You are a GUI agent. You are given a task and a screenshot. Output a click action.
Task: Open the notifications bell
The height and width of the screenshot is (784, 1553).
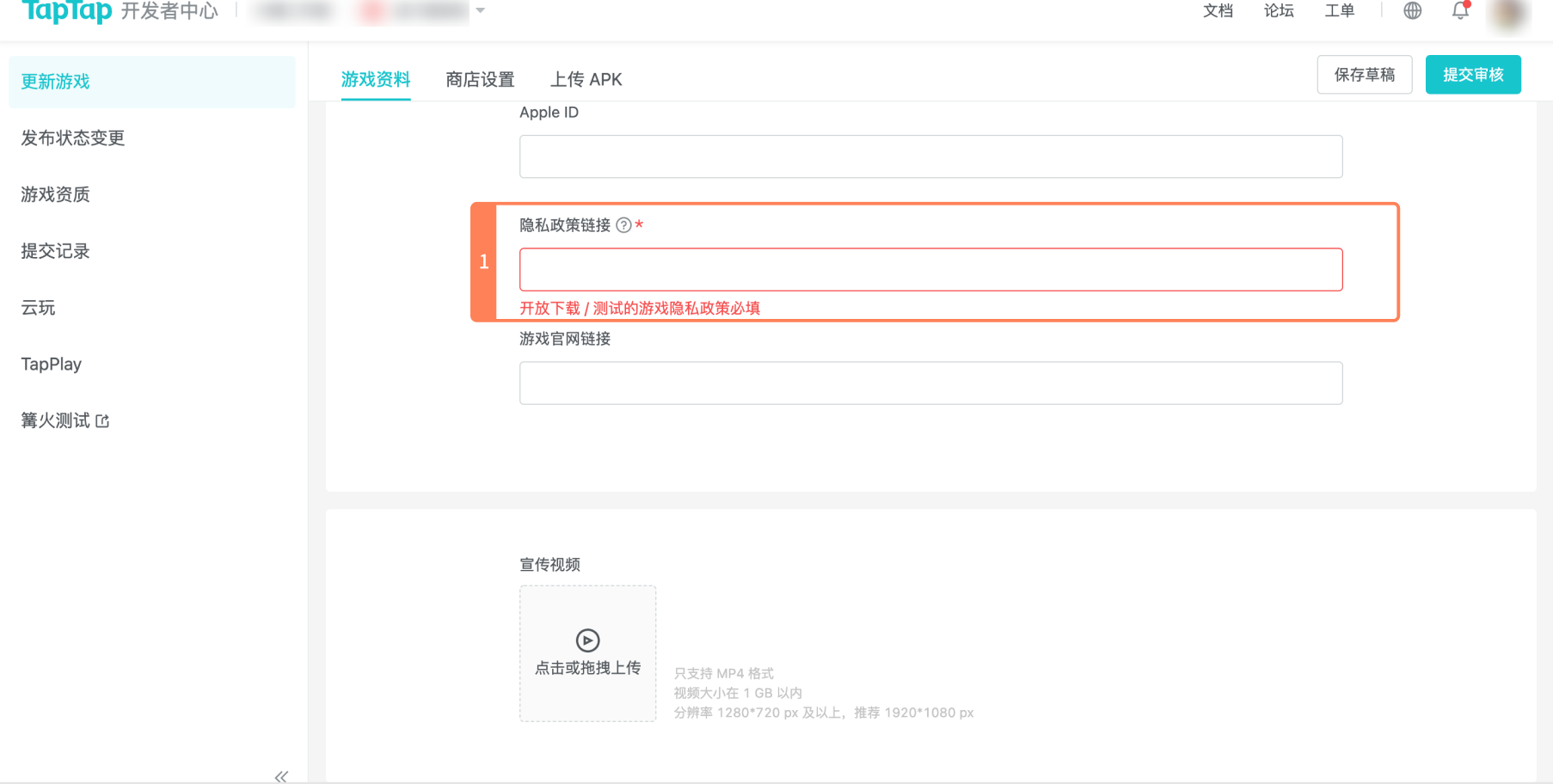click(1460, 11)
